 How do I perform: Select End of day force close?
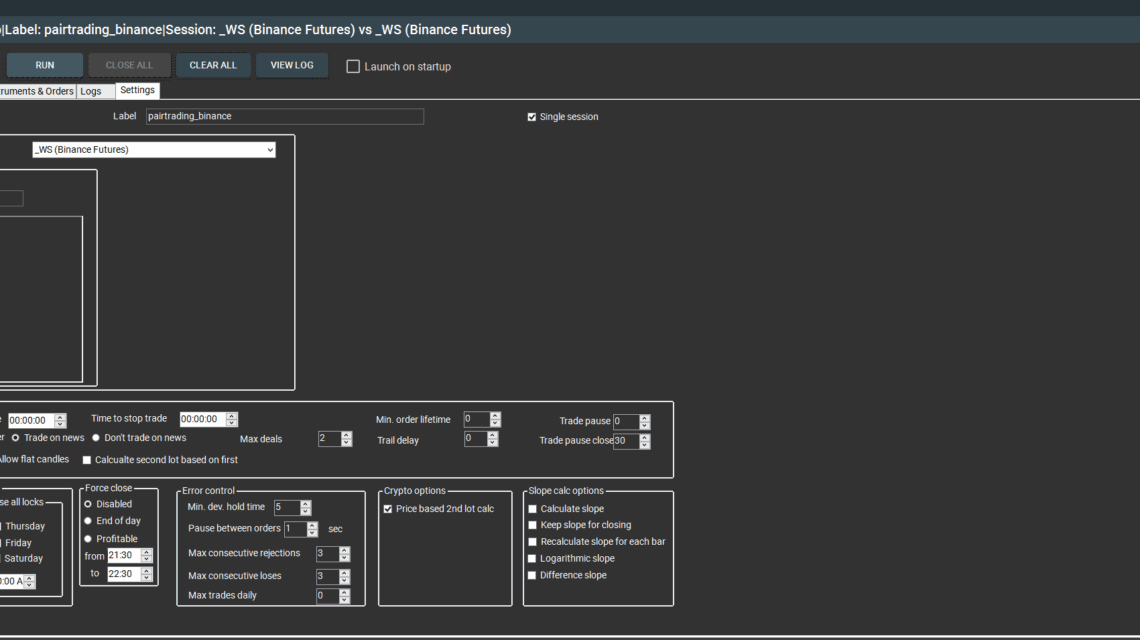pyautogui.click(x=88, y=521)
